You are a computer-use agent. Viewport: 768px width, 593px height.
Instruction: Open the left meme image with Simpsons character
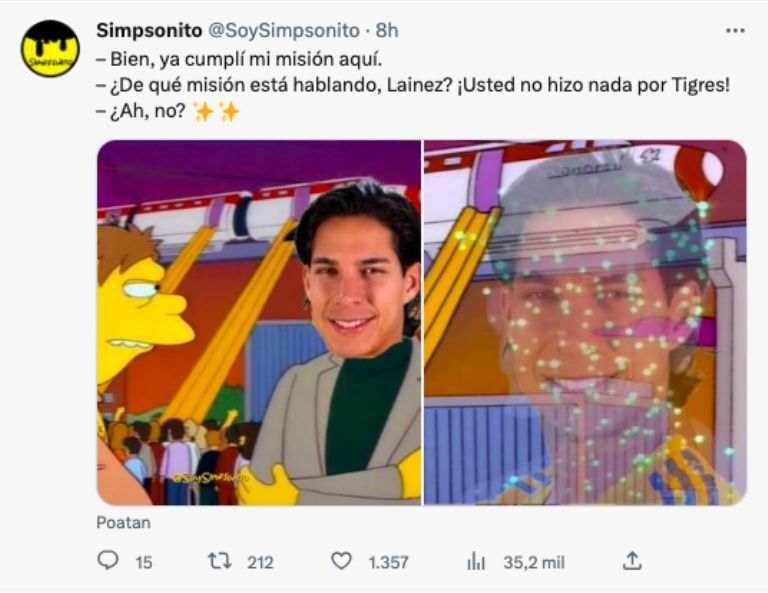click(x=259, y=322)
